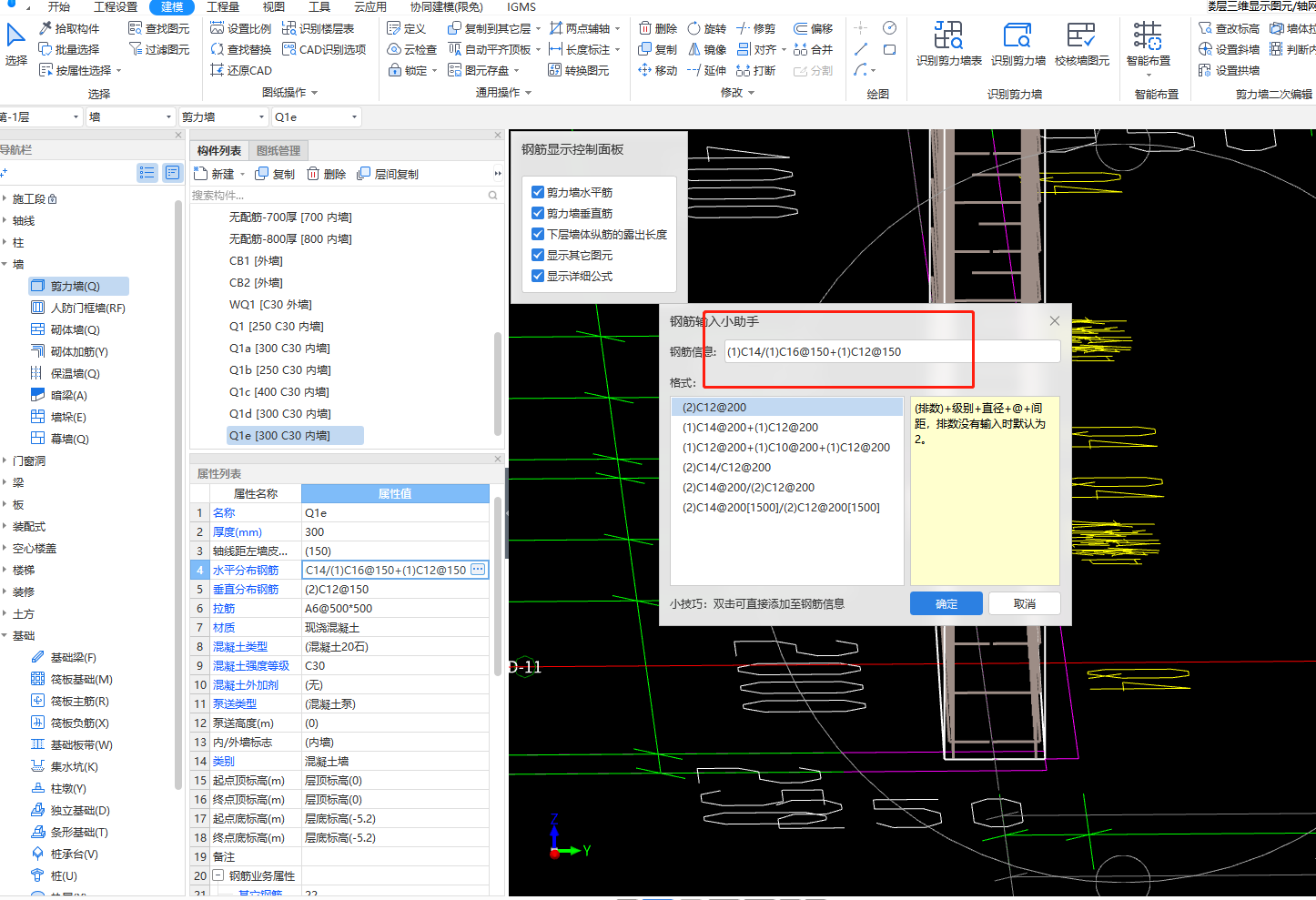Click 识别楼层表 identify floor table
Image resolution: width=1316 pixels, height=900 pixels.
(318, 28)
